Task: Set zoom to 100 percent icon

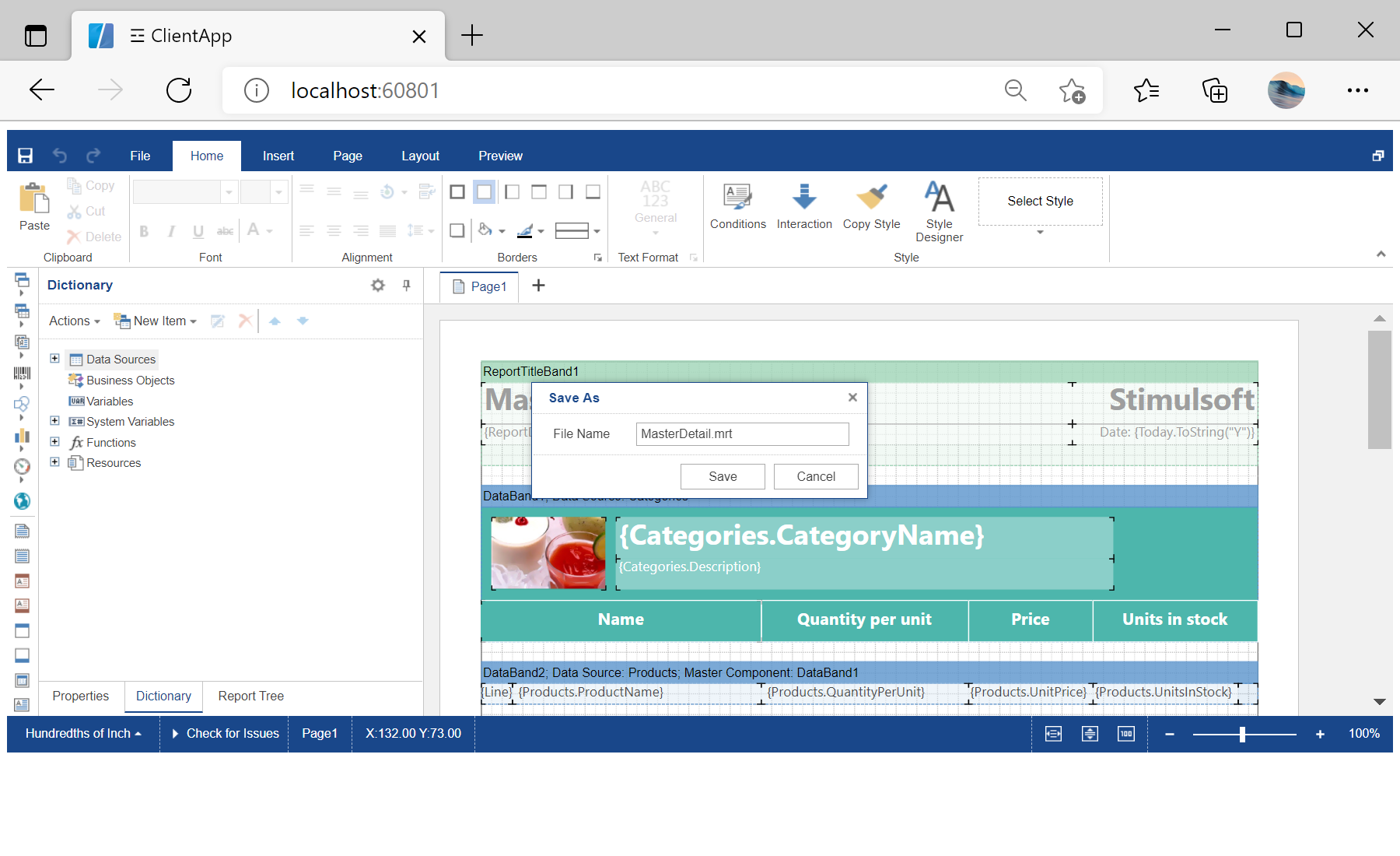Action: pos(1126,734)
